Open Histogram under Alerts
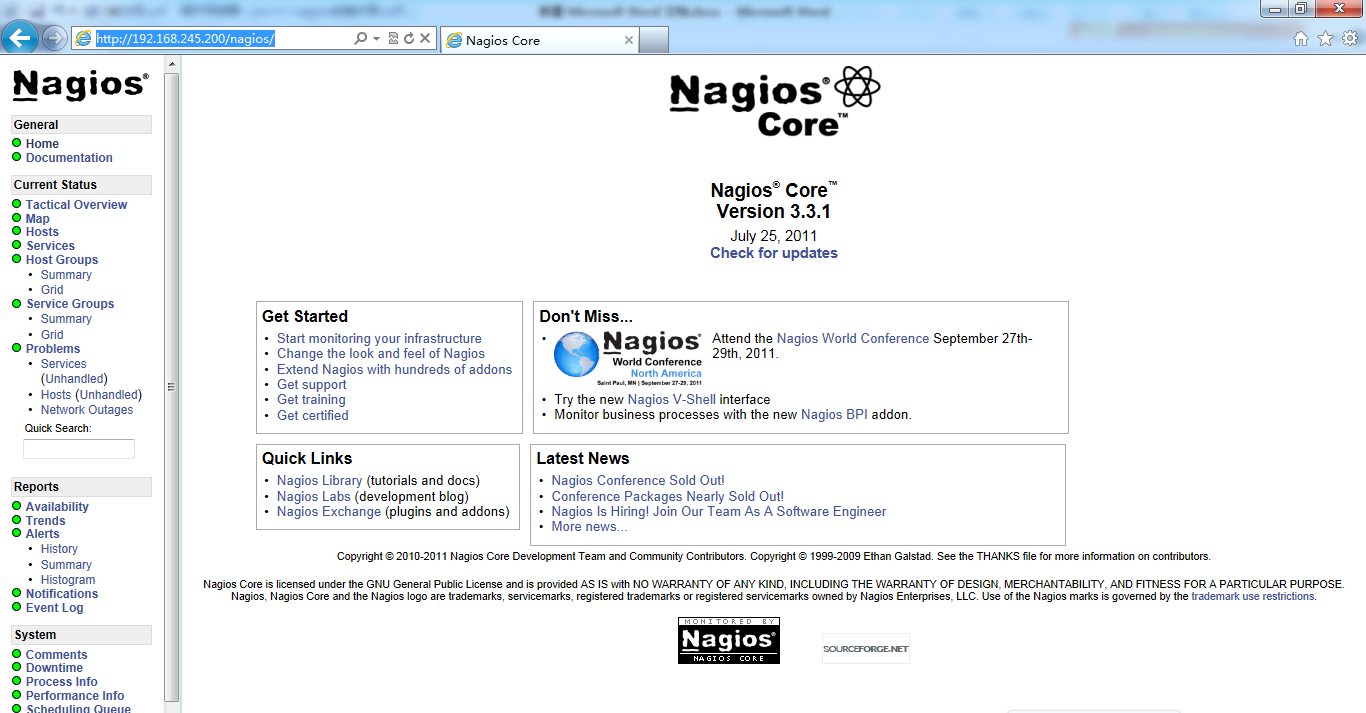Viewport: 1366px width, 713px height. tap(68, 580)
